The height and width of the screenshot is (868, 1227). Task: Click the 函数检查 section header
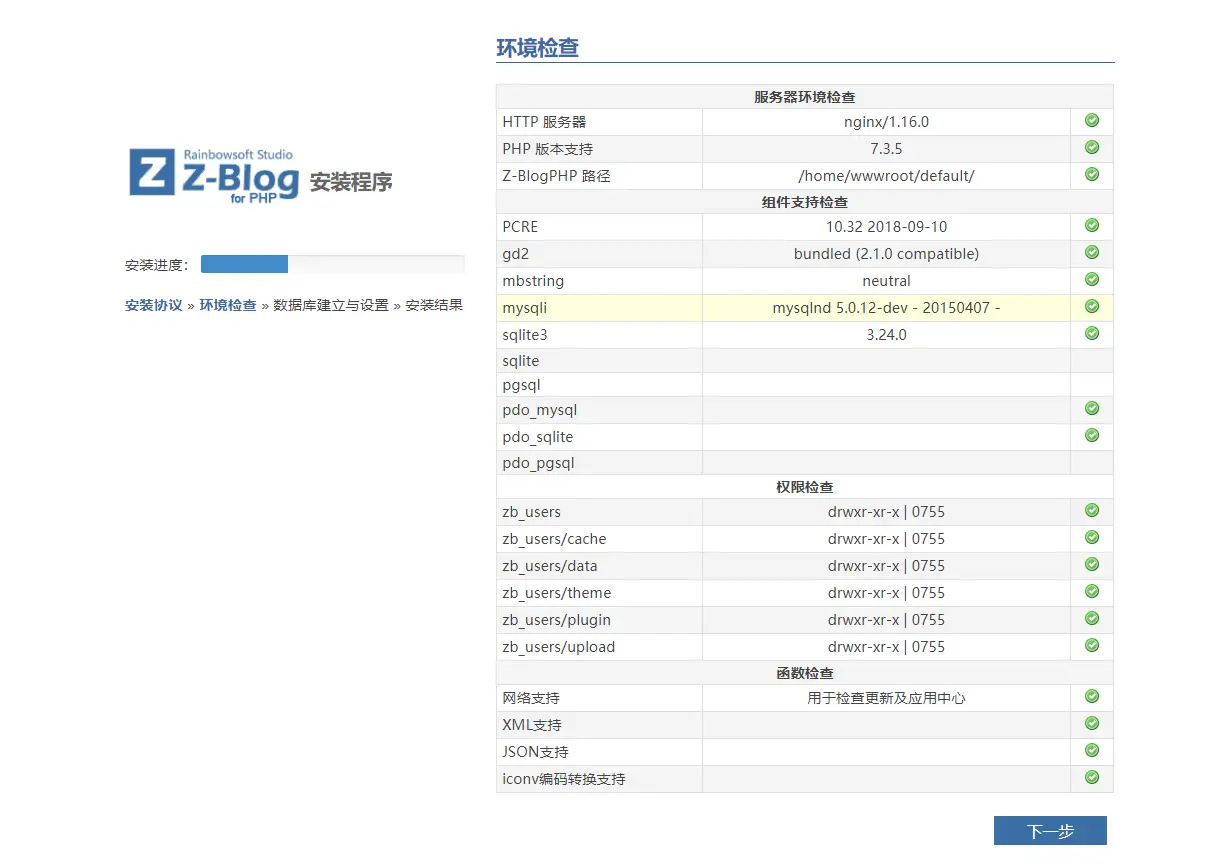point(805,673)
